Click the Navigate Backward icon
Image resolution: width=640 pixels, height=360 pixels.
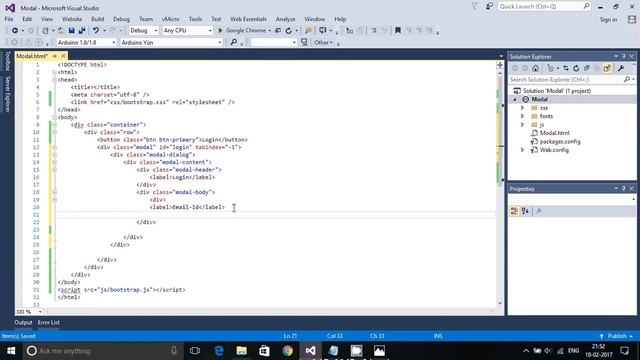15,31
